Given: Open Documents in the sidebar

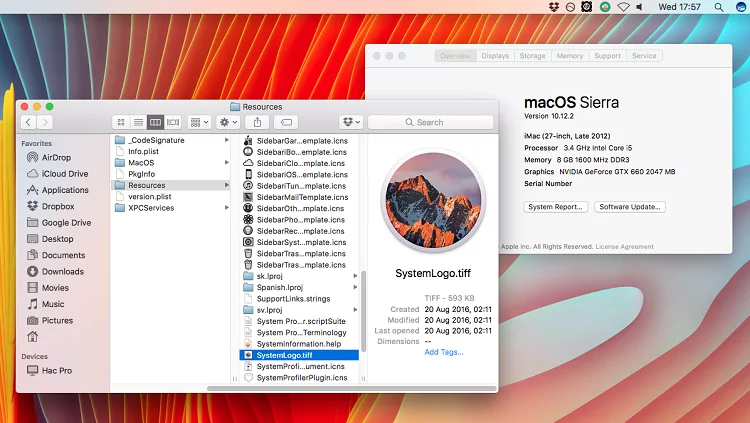Looking at the screenshot, I should click(x=56, y=255).
